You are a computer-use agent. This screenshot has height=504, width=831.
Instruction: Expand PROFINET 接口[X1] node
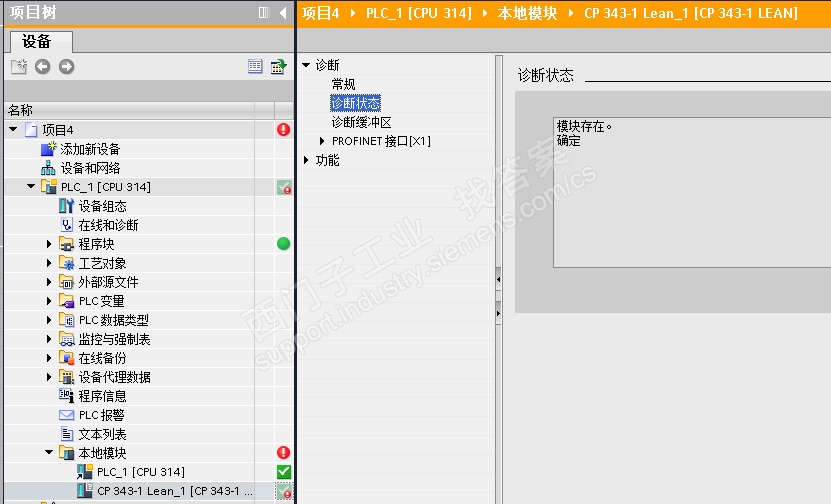(322, 141)
